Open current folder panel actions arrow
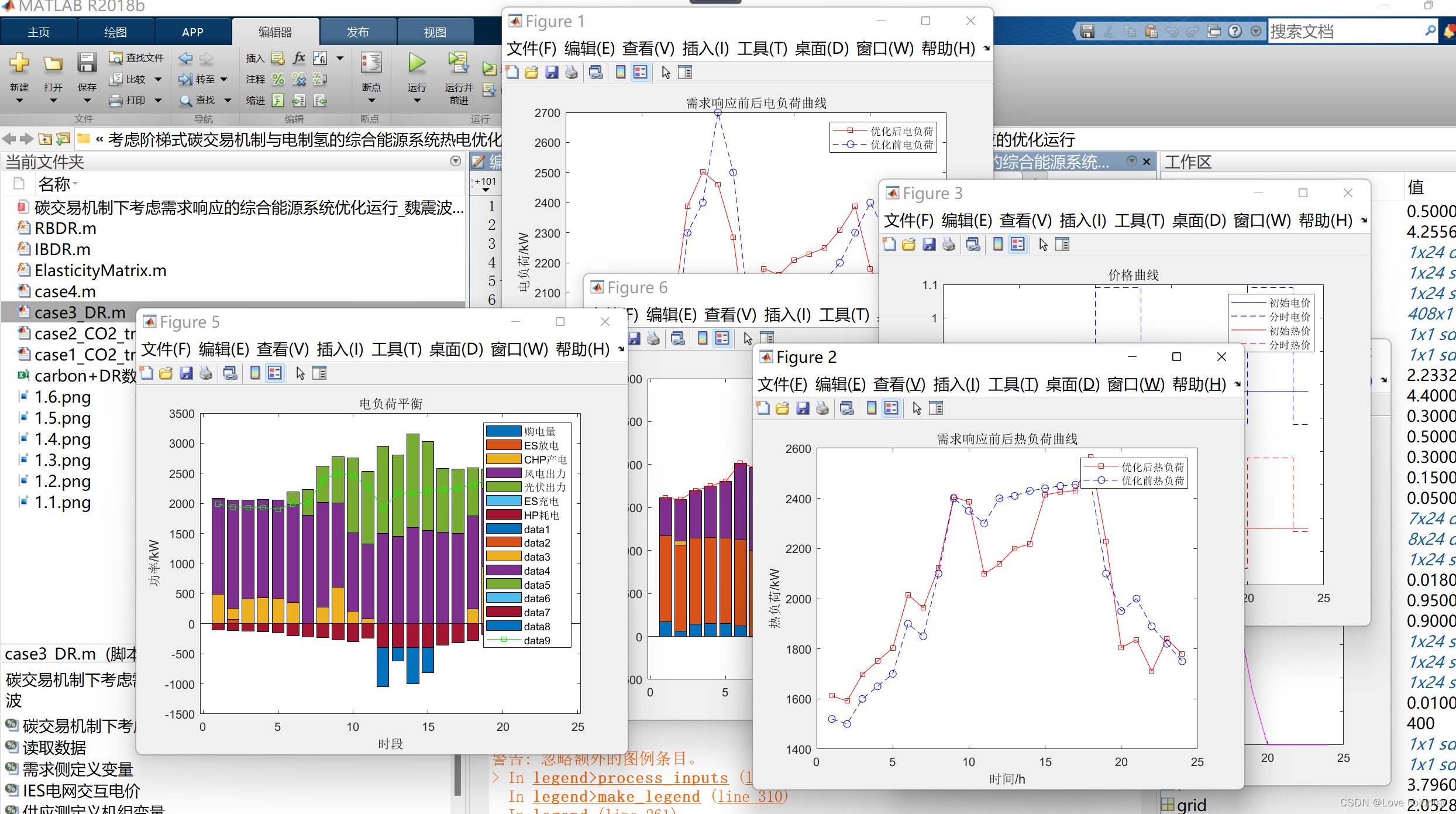This screenshot has width=1456, height=814. [456, 161]
